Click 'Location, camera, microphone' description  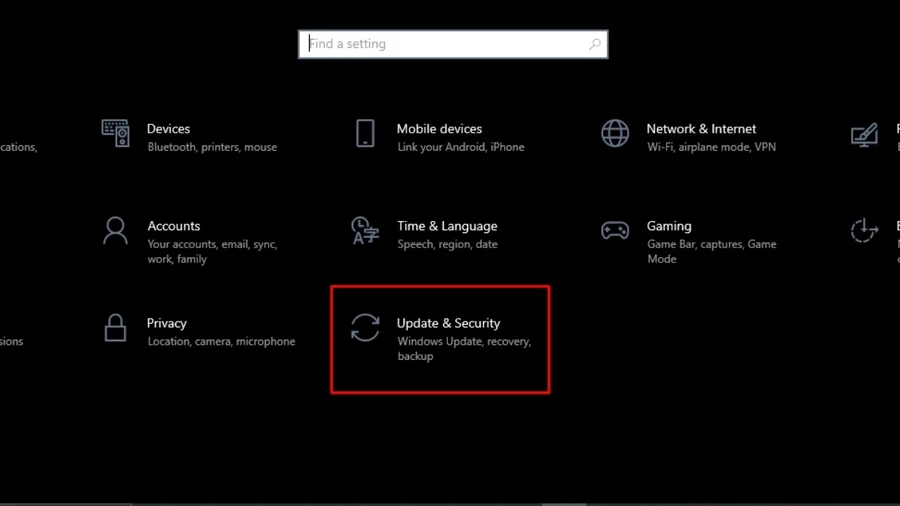[x=221, y=341]
